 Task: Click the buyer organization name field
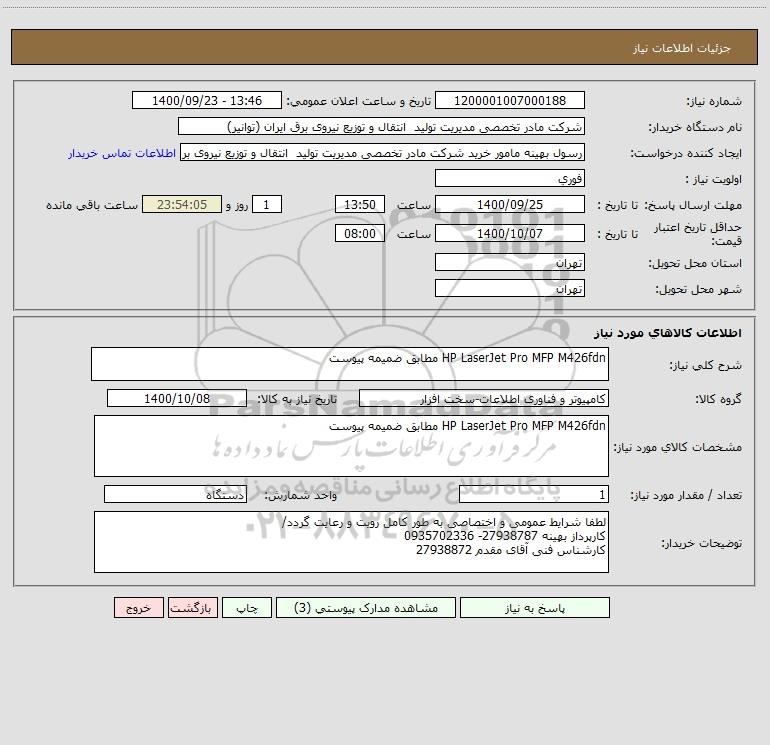point(381,127)
